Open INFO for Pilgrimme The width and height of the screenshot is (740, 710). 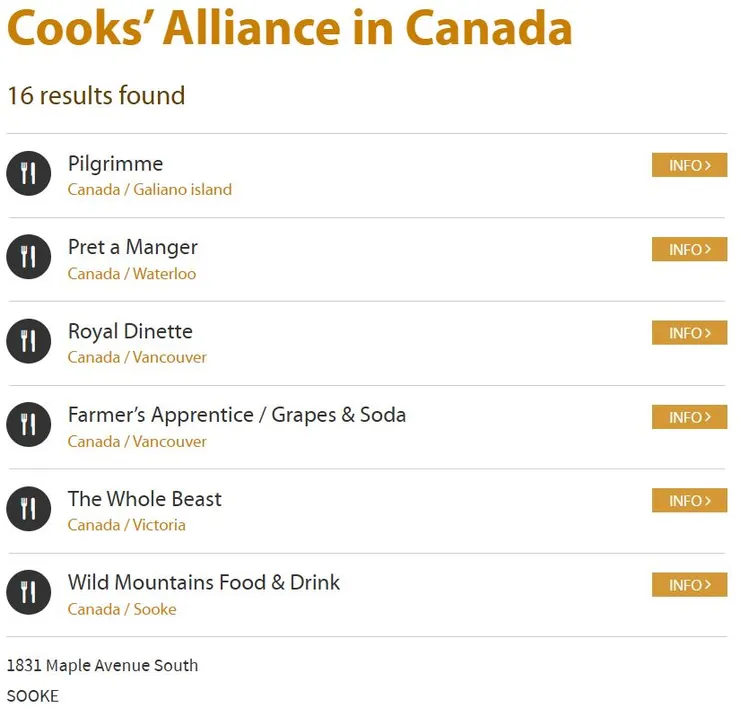pos(689,165)
